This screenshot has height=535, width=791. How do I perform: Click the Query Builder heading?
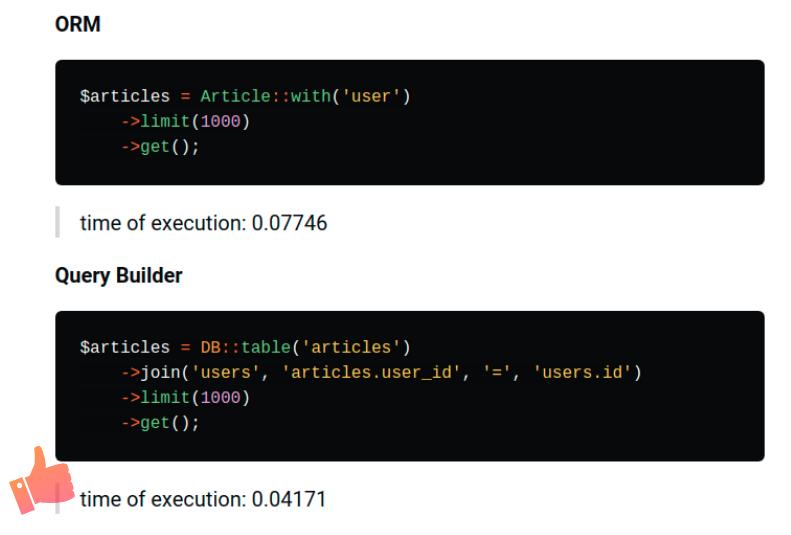coord(119,275)
